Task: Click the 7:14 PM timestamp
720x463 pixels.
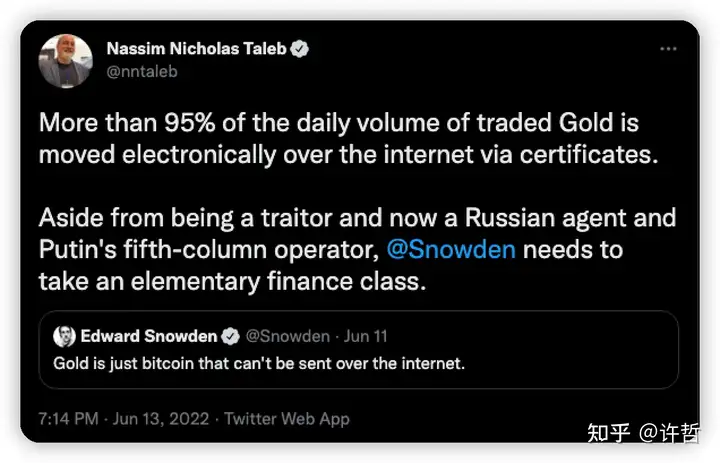Action: point(69,418)
